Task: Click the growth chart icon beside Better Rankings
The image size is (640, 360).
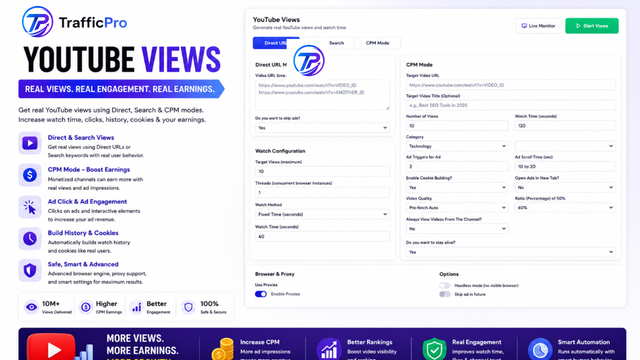Action: tap(329, 349)
